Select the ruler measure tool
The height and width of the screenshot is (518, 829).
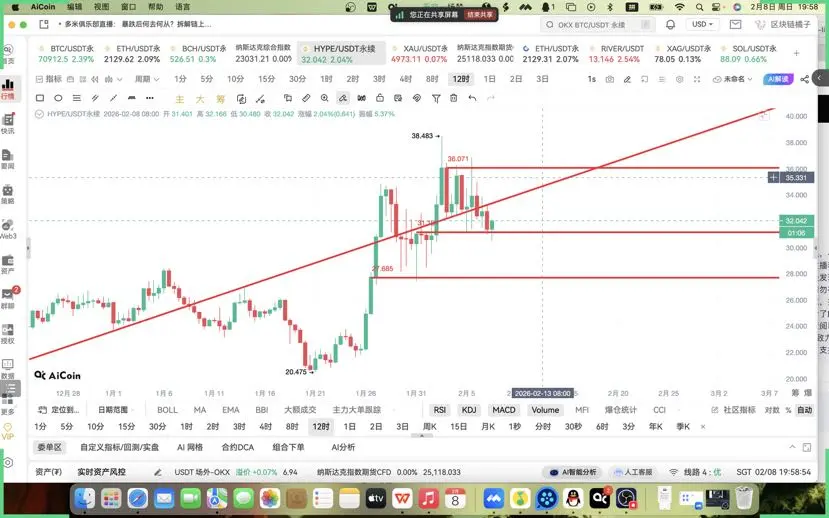306,98
